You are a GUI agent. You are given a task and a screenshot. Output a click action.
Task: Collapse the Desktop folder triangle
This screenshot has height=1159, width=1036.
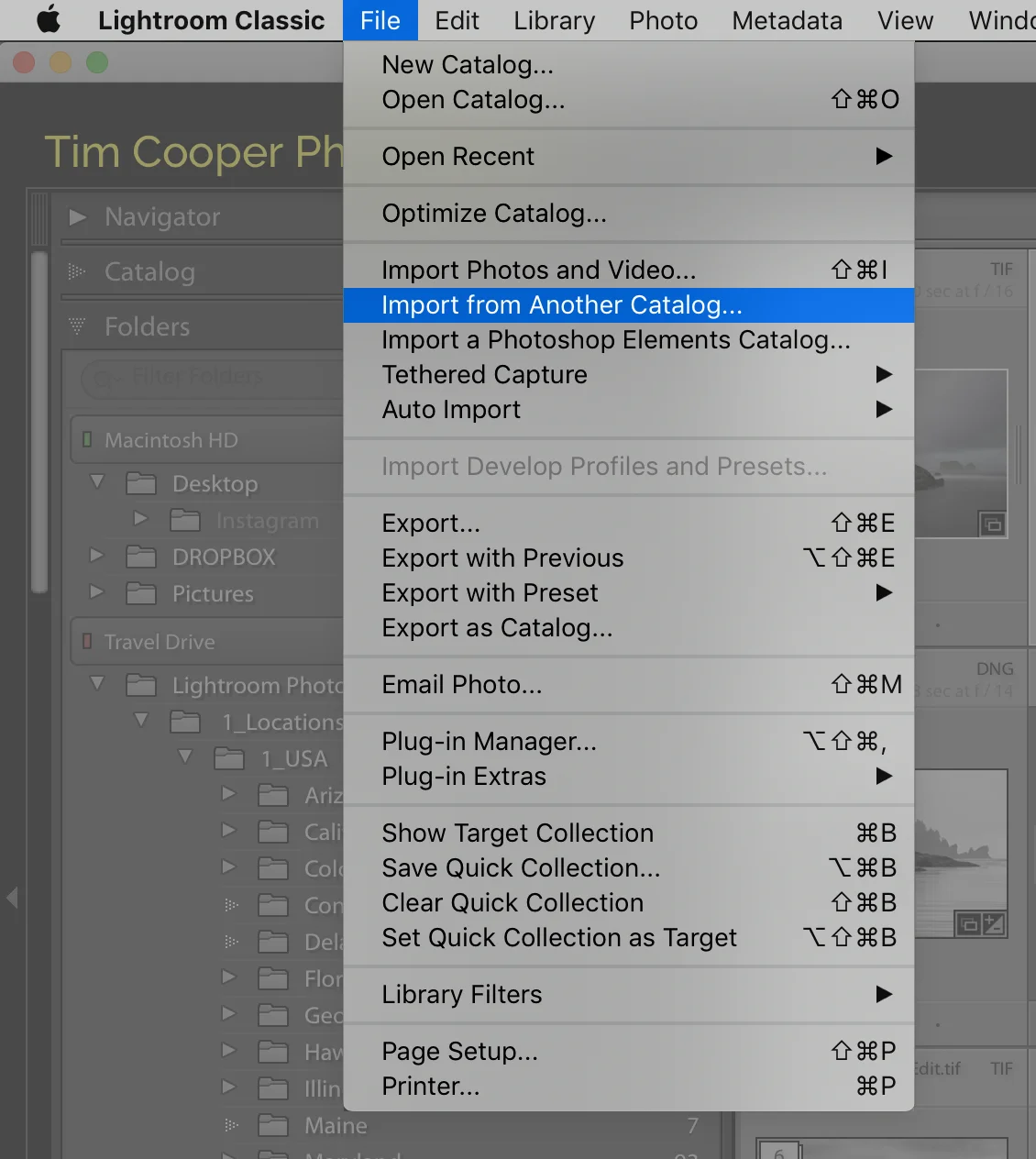pos(97,481)
